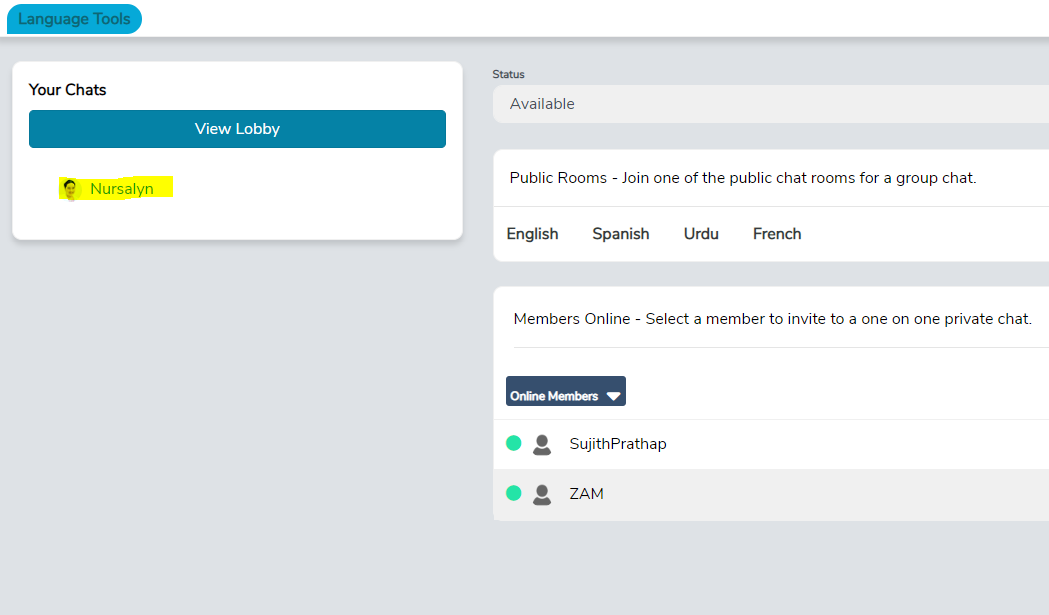Click the green online dot for SujithPrathap
This screenshot has width=1049, height=615.
click(x=514, y=443)
